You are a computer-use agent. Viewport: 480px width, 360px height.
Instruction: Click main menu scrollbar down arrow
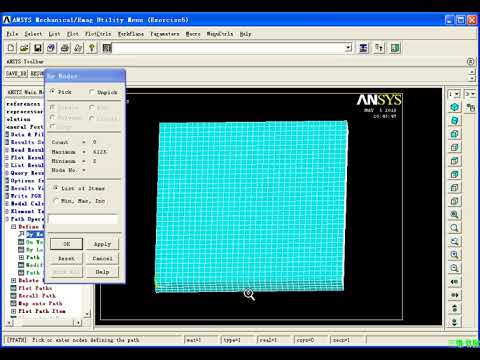pyautogui.click(x=87, y=314)
